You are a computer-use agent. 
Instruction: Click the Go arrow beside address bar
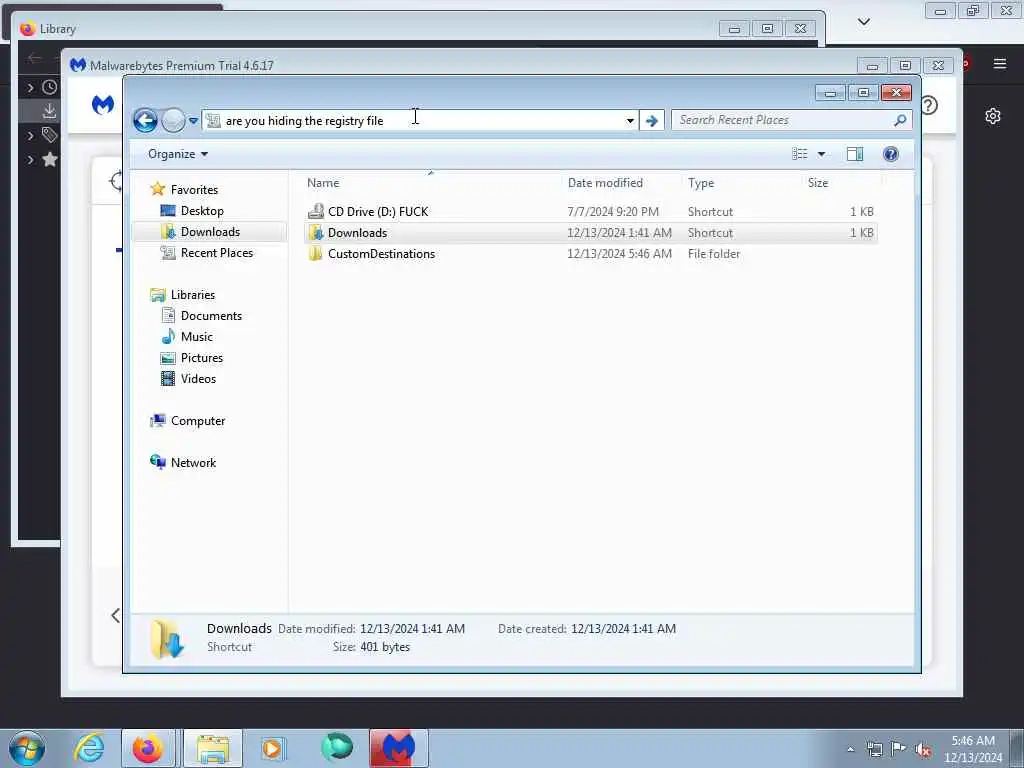coord(651,121)
